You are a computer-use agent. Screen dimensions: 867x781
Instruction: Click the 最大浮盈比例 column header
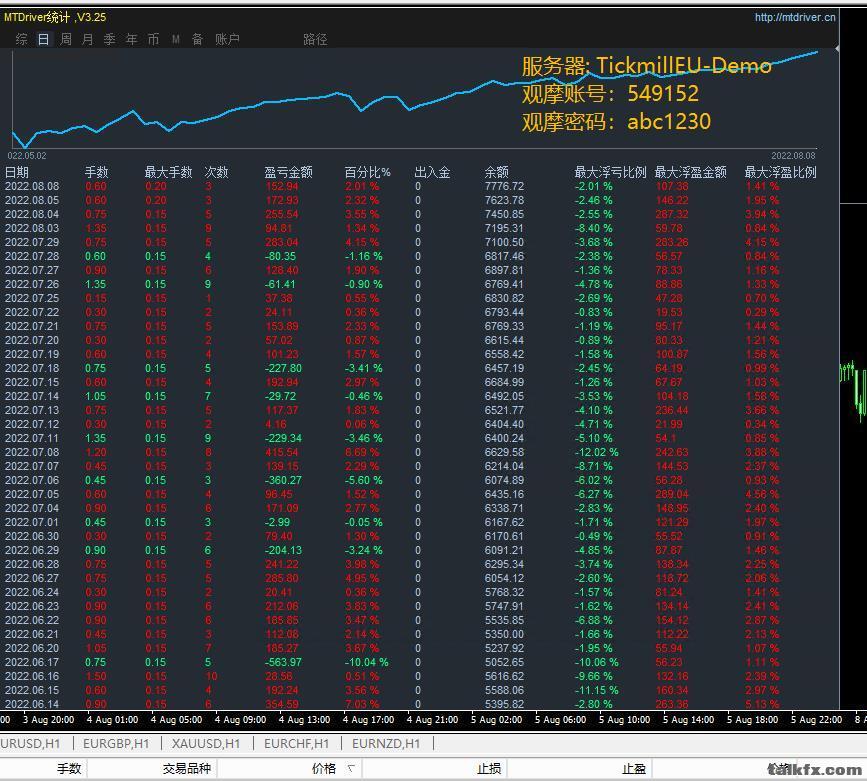(x=780, y=172)
